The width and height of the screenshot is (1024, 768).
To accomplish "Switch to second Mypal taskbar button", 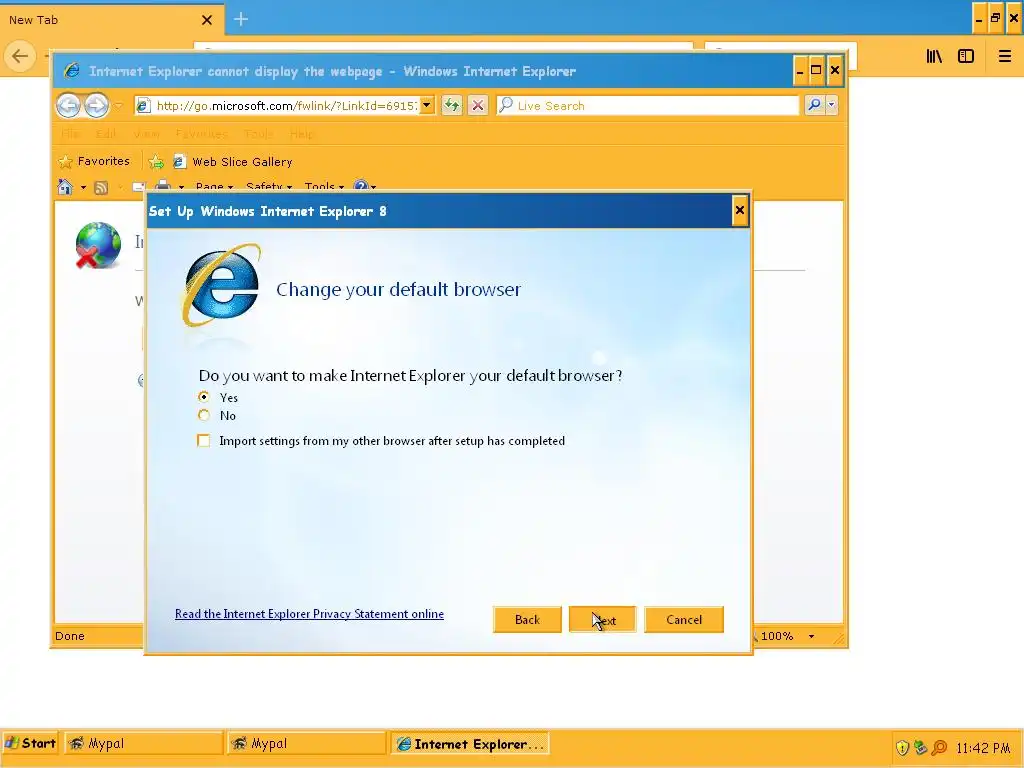I will 307,743.
